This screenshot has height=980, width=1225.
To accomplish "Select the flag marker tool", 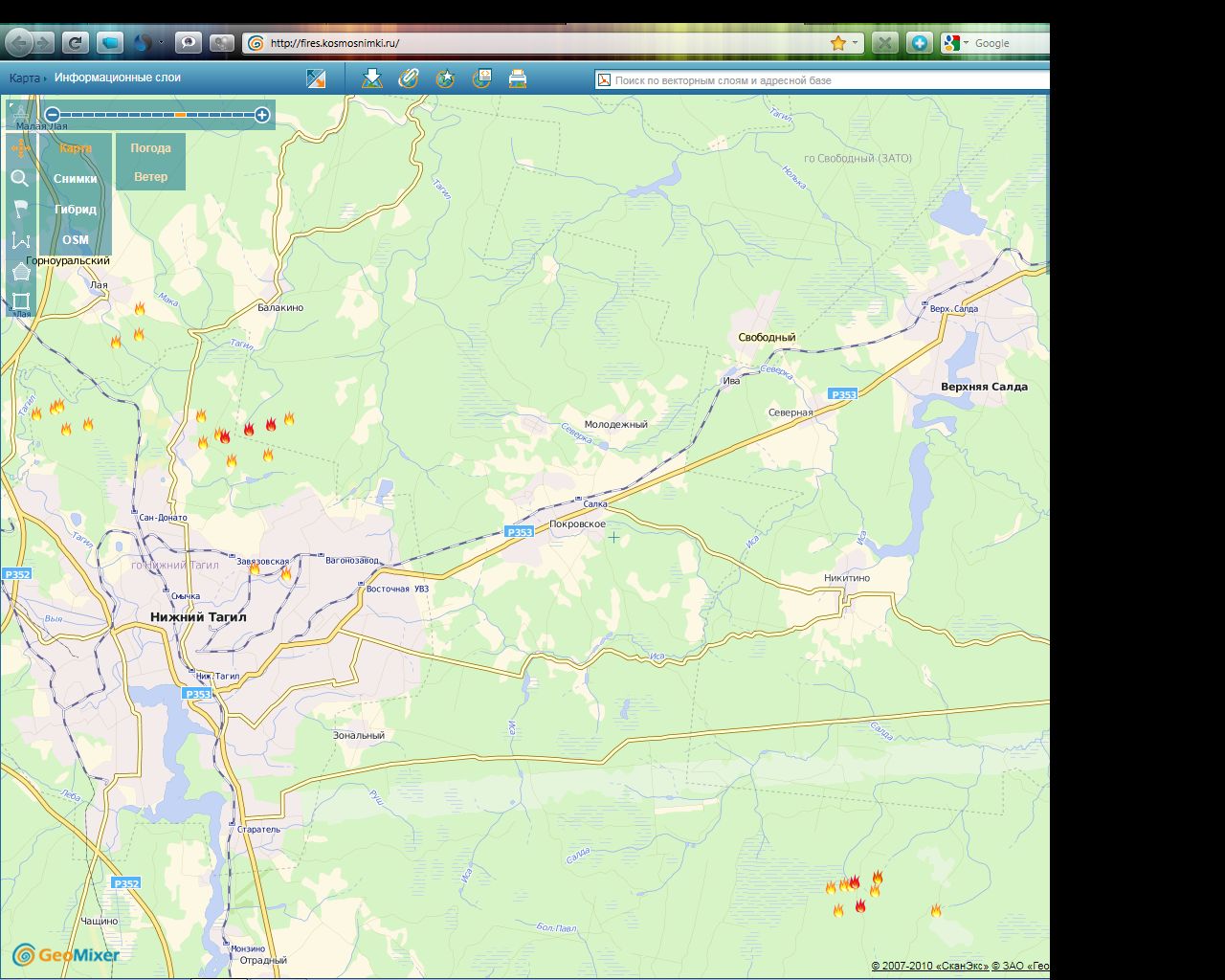I will point(20,209).
